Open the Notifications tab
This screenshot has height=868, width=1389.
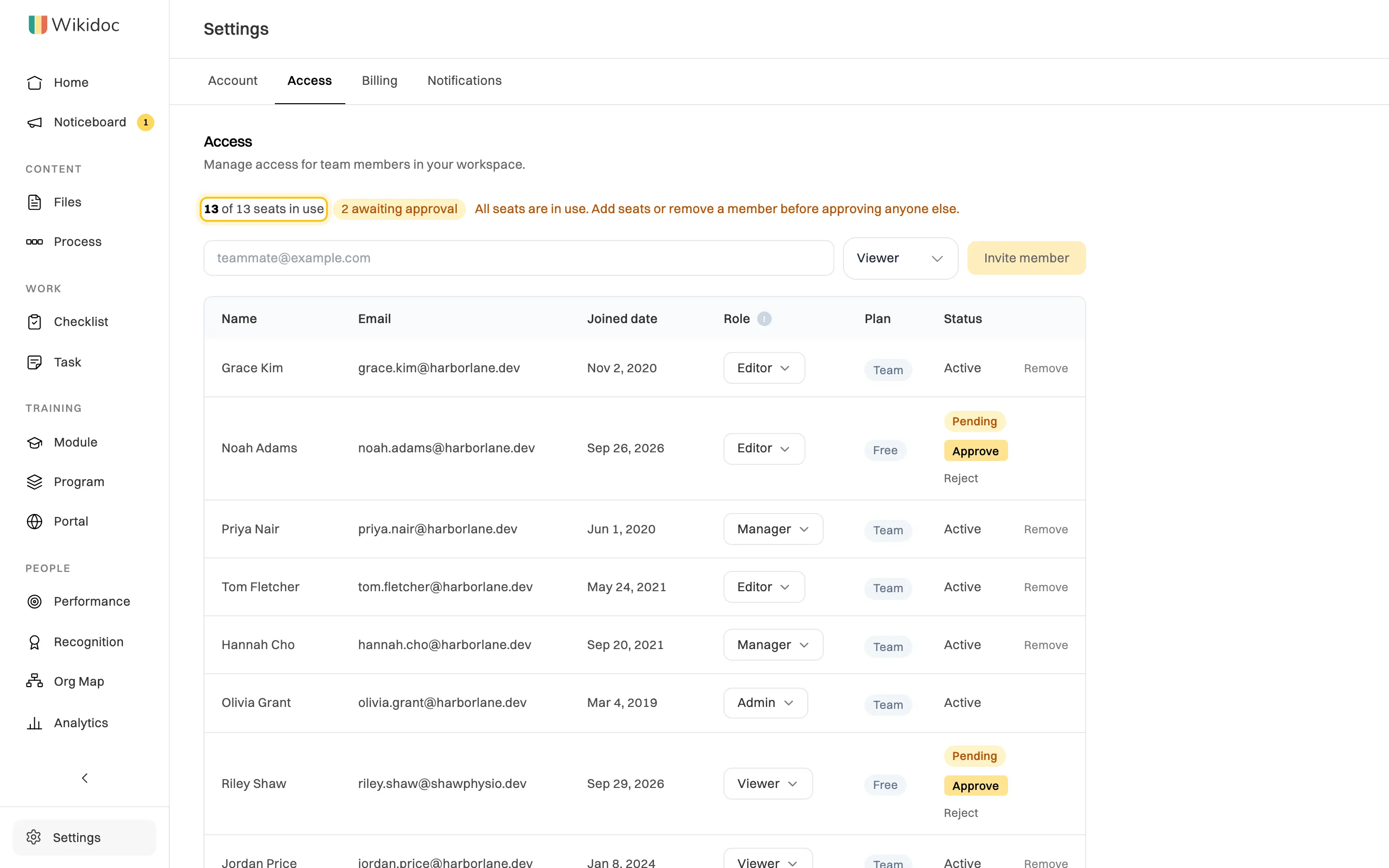464,81
